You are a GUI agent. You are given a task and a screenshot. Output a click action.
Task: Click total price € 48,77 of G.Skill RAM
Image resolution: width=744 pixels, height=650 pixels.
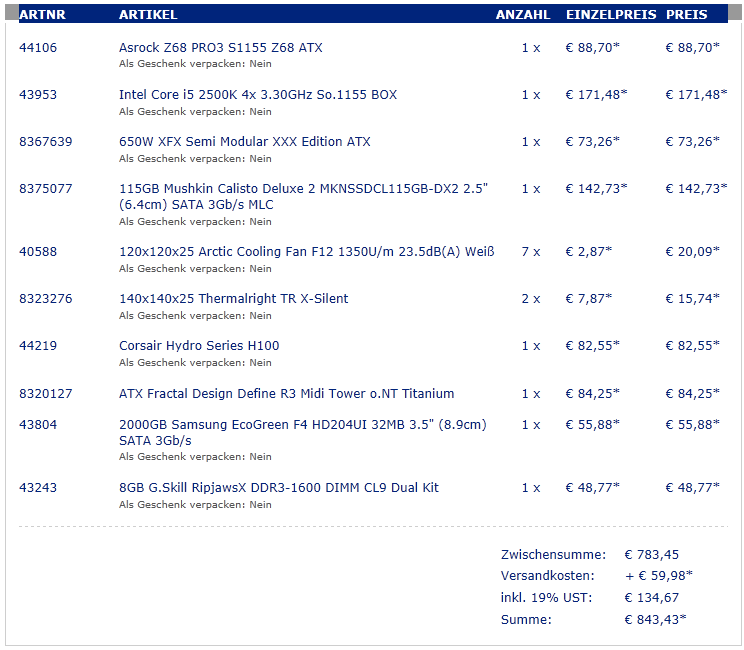(x=693, y=487)
